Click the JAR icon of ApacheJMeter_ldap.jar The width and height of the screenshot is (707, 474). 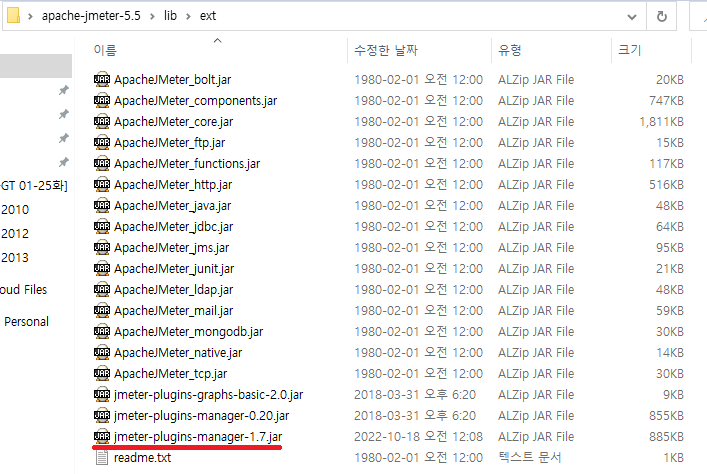102,289
